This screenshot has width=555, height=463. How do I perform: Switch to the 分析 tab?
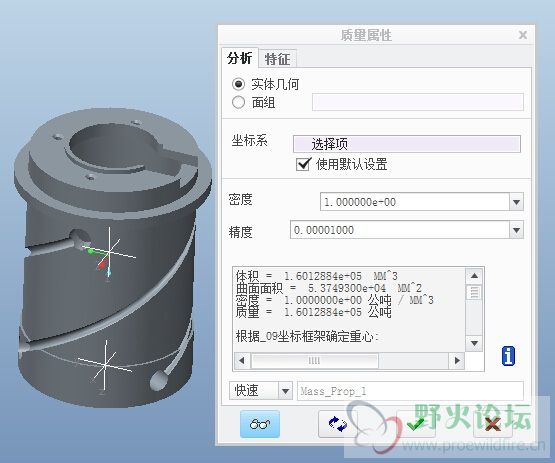point(240,58)
